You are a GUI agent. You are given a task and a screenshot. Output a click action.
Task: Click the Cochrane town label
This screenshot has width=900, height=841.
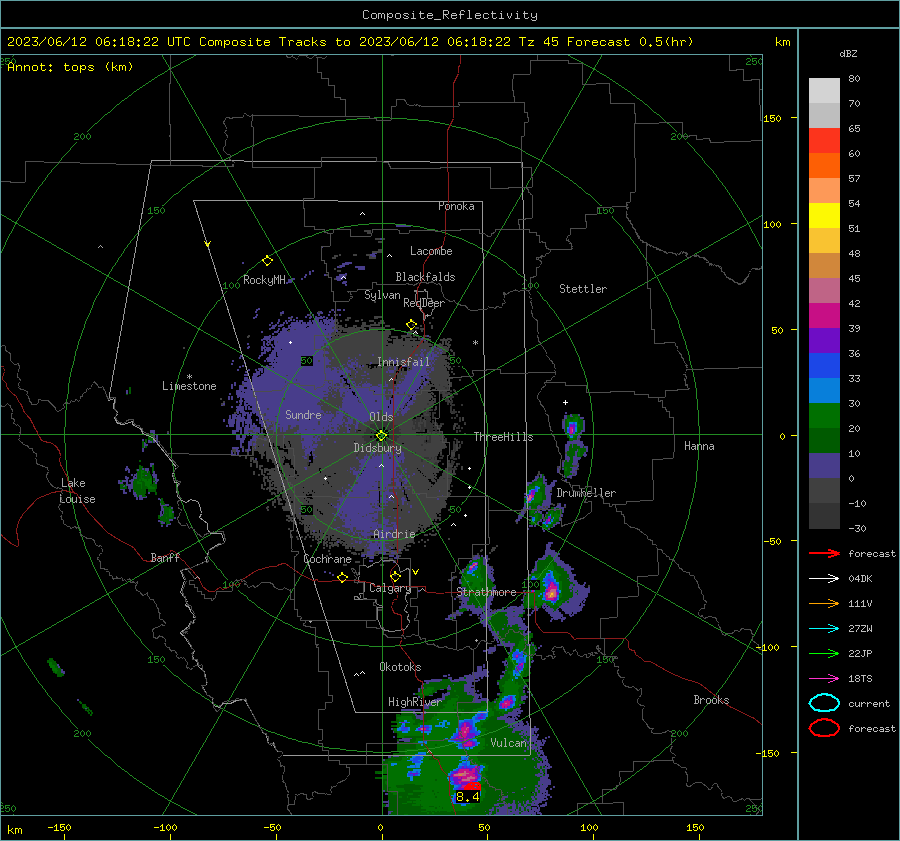(x=327, y=559)
